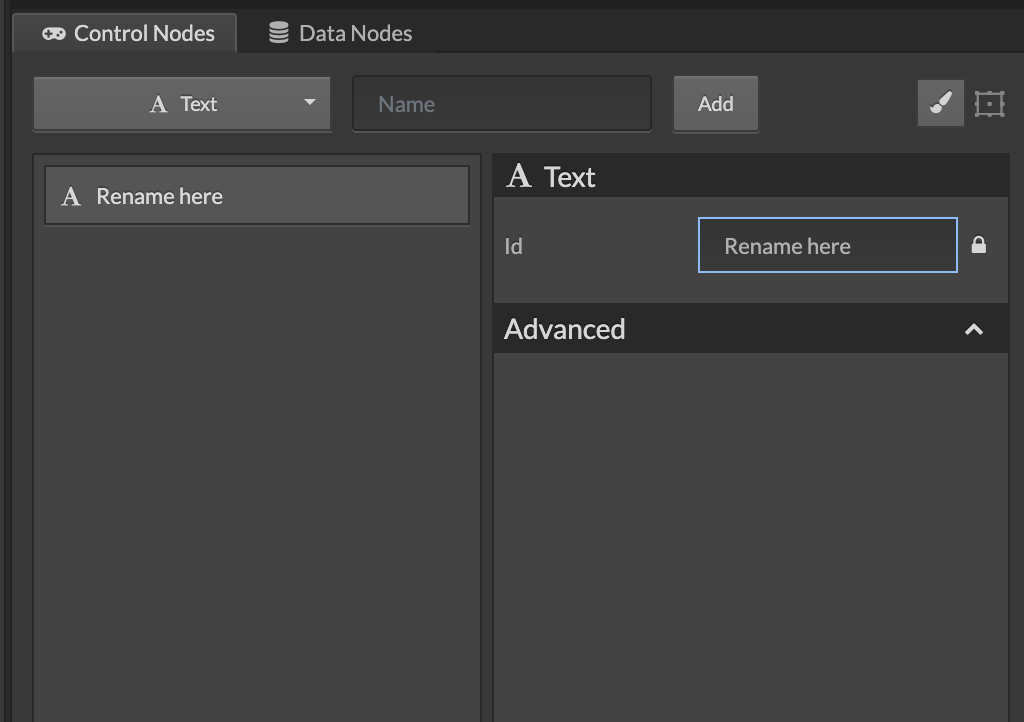This screenshot has height=722, width=1024.
Task: Click the Text properties panel header
Action: pyautogui.click(x=751, y=176)
